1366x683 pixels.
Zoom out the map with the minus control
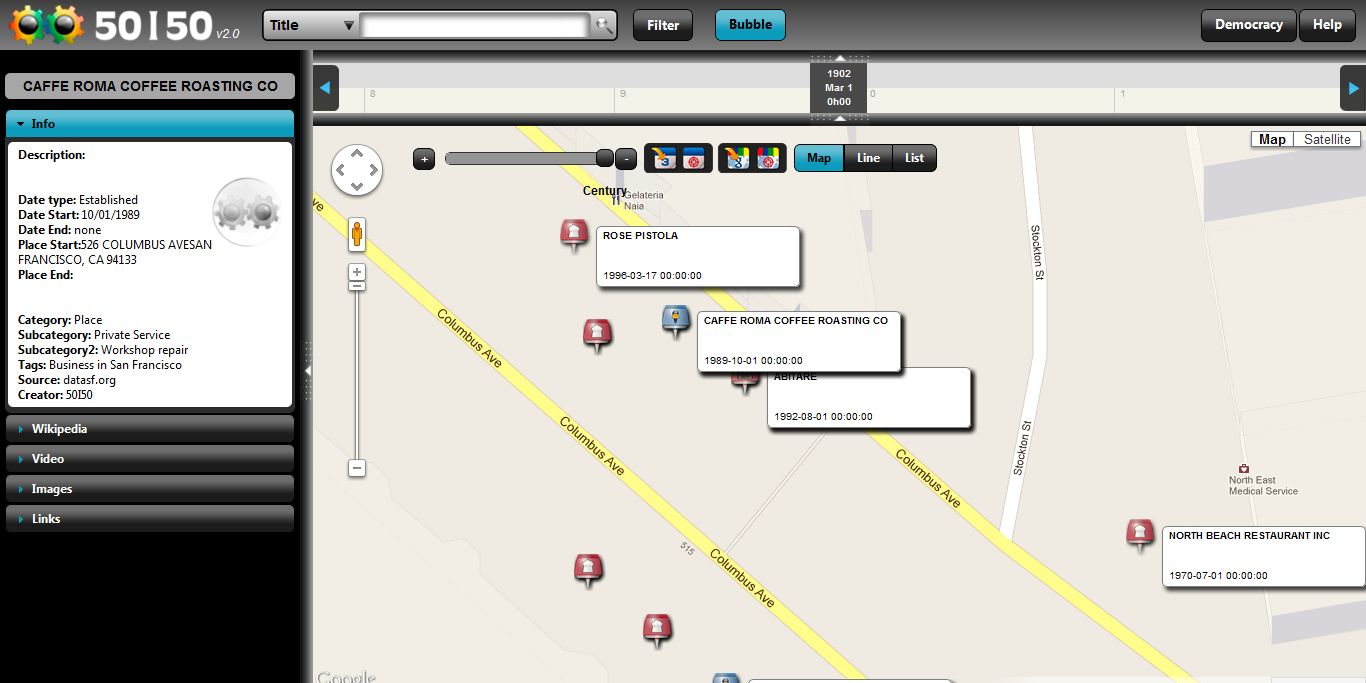click(357, 468)
